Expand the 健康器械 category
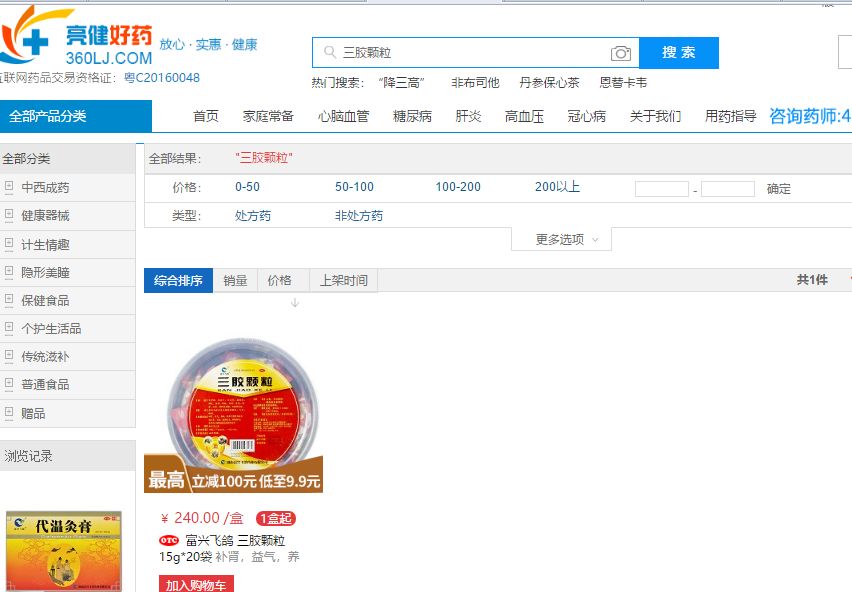 coord(9,215)
